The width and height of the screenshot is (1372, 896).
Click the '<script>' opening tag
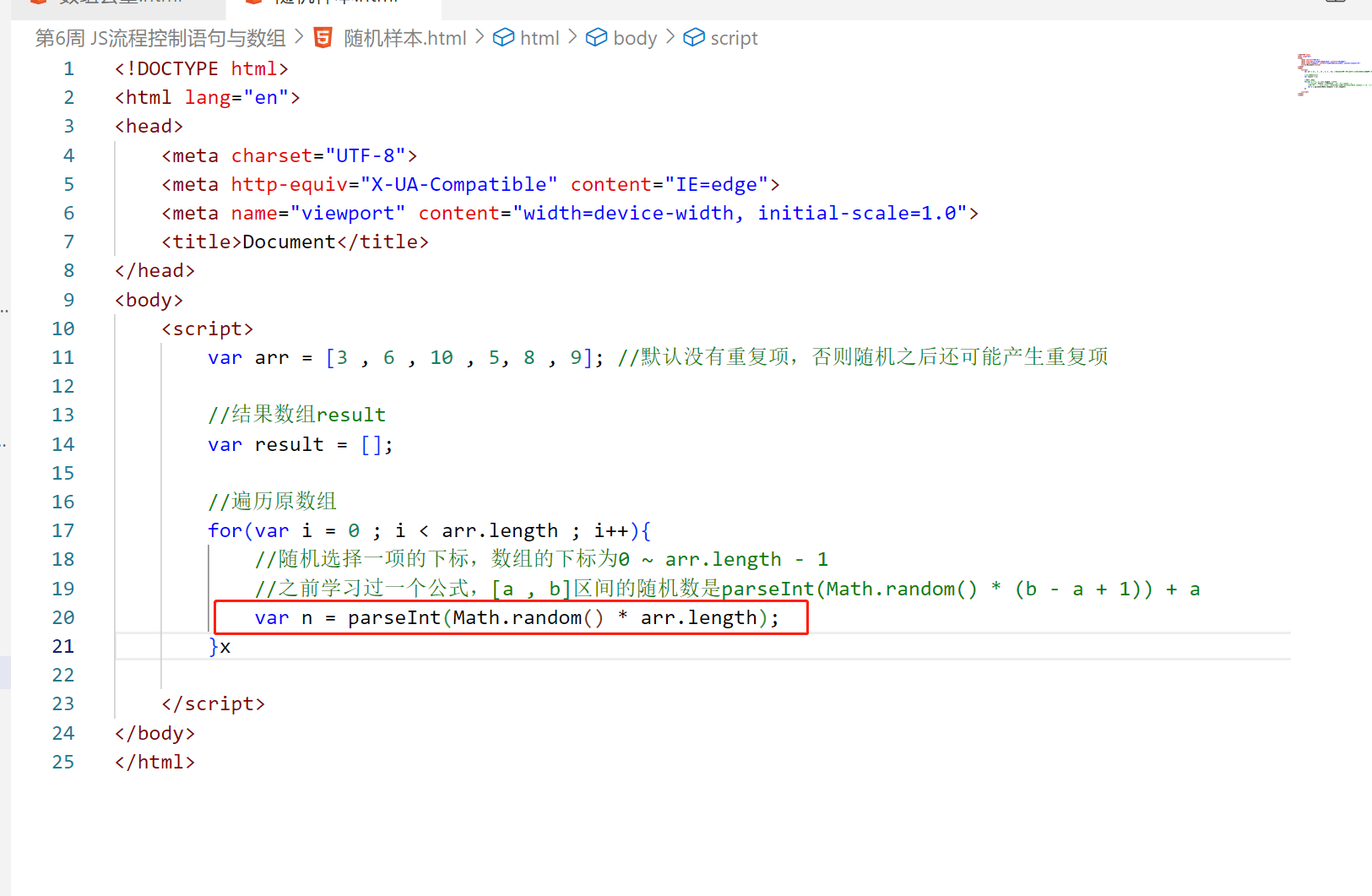coord(208,329)
